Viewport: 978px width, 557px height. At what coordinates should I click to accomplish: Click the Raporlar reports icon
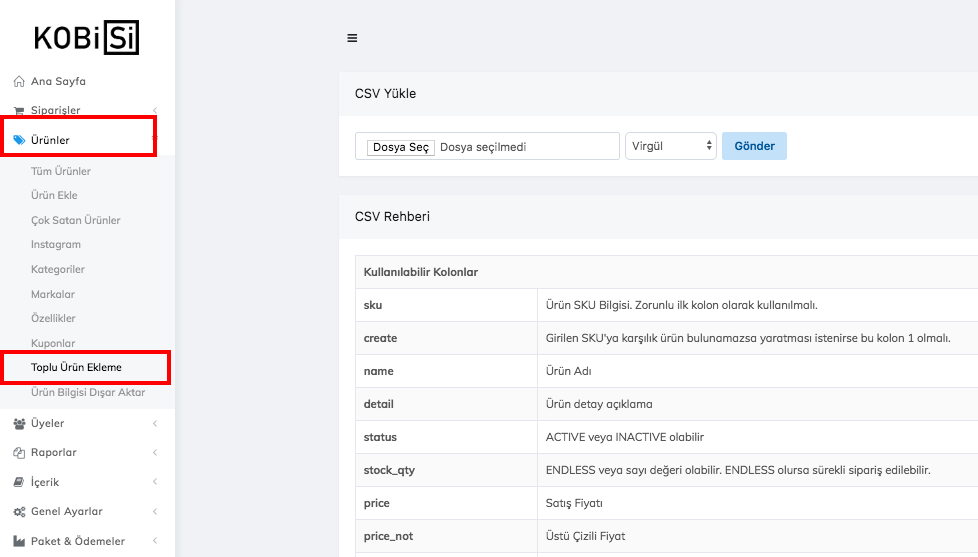pyautogui.click(x=19, y=453)
